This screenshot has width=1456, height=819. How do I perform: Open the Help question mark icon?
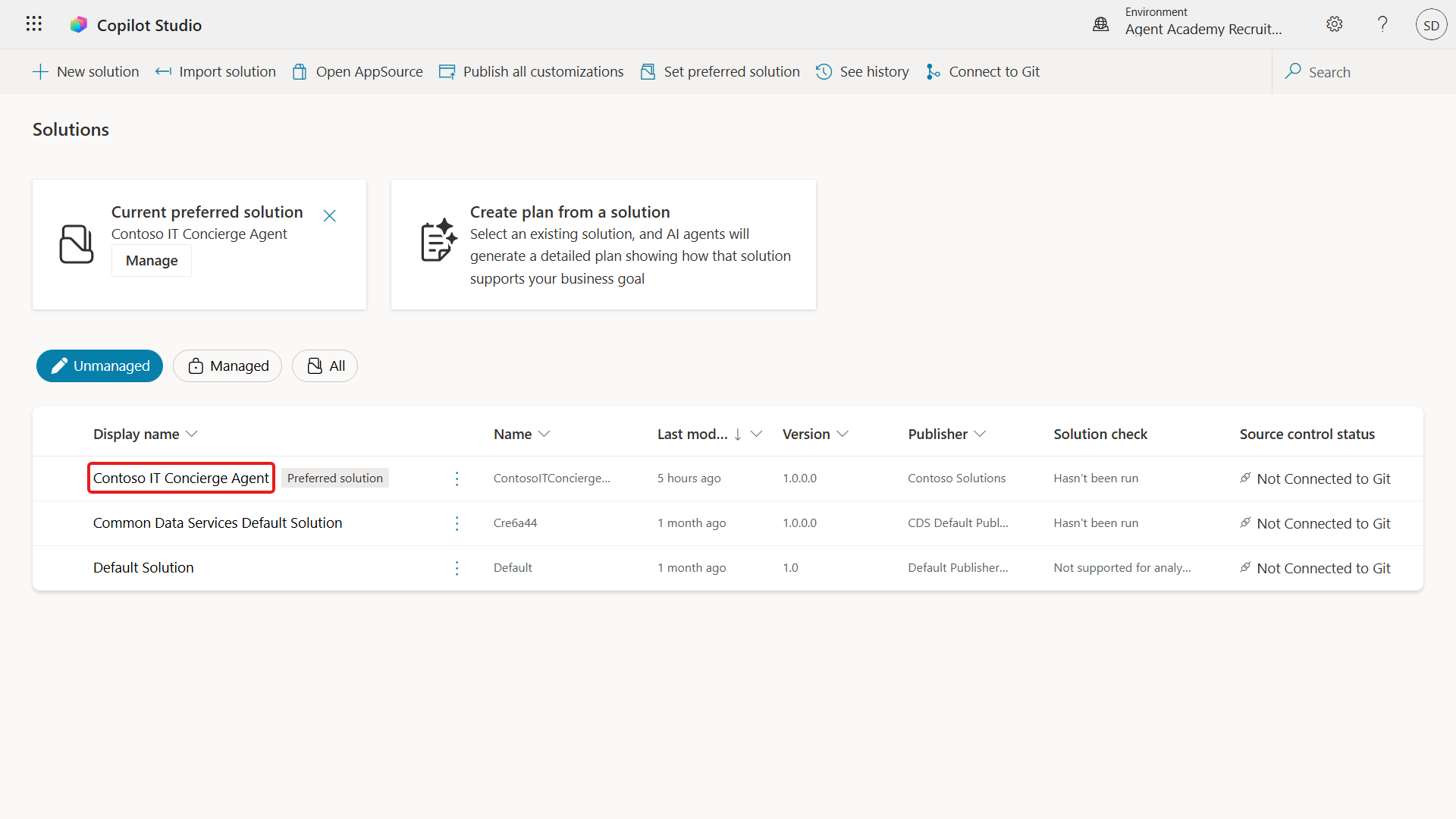[x=1382, y=24]
